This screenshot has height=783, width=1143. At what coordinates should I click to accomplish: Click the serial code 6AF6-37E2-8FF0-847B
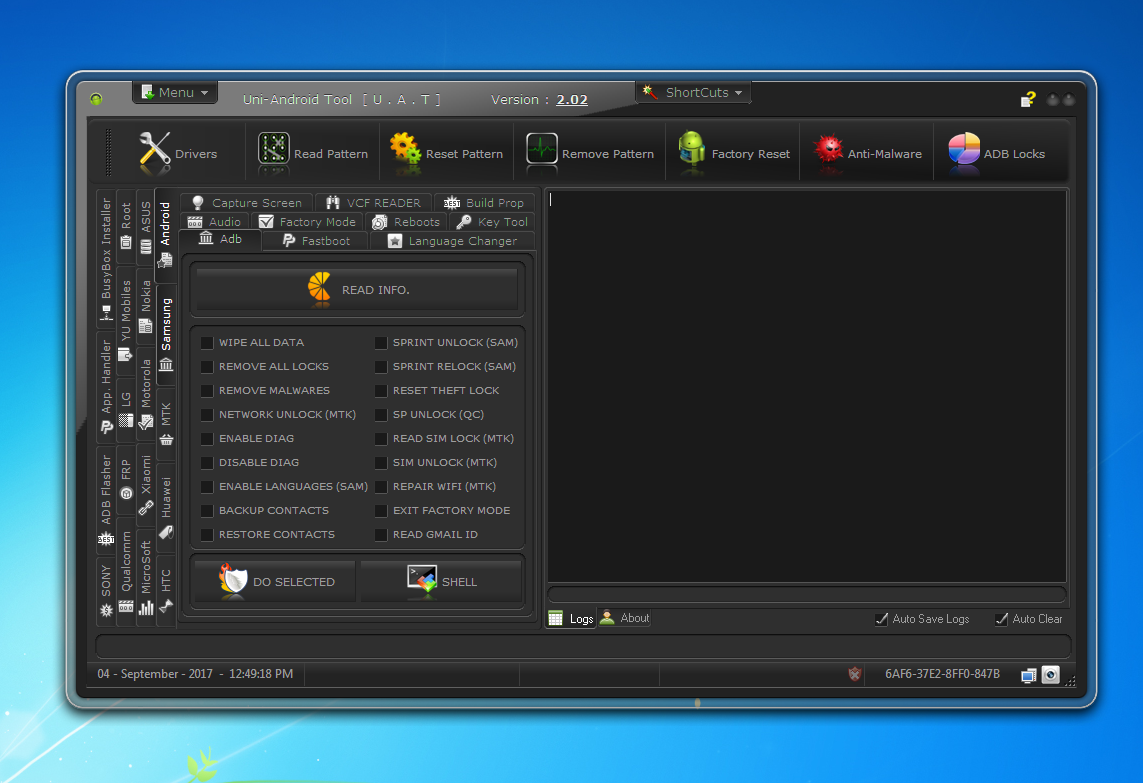[942, 674]
